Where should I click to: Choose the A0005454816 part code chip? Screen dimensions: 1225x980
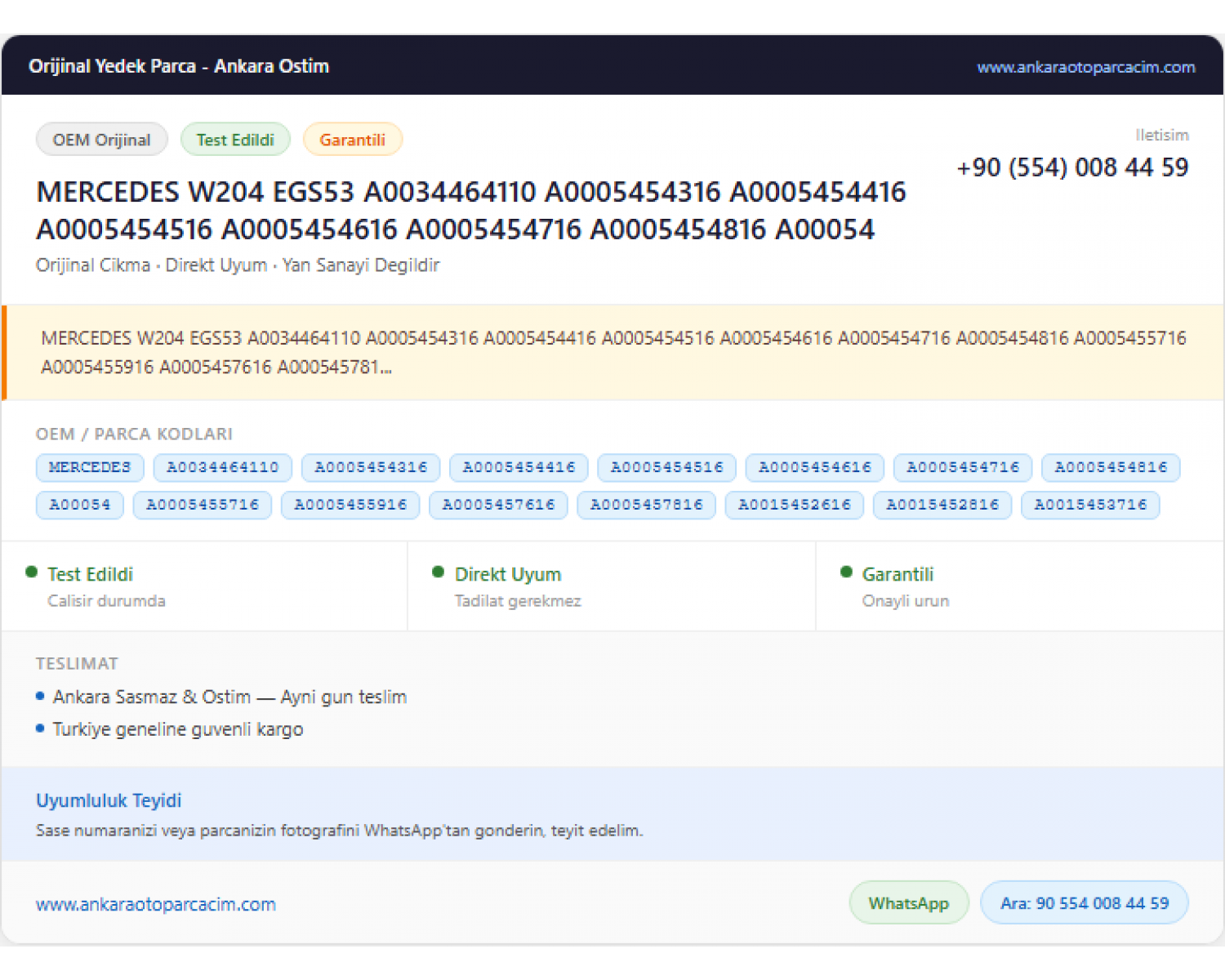tap(1111, 467)
